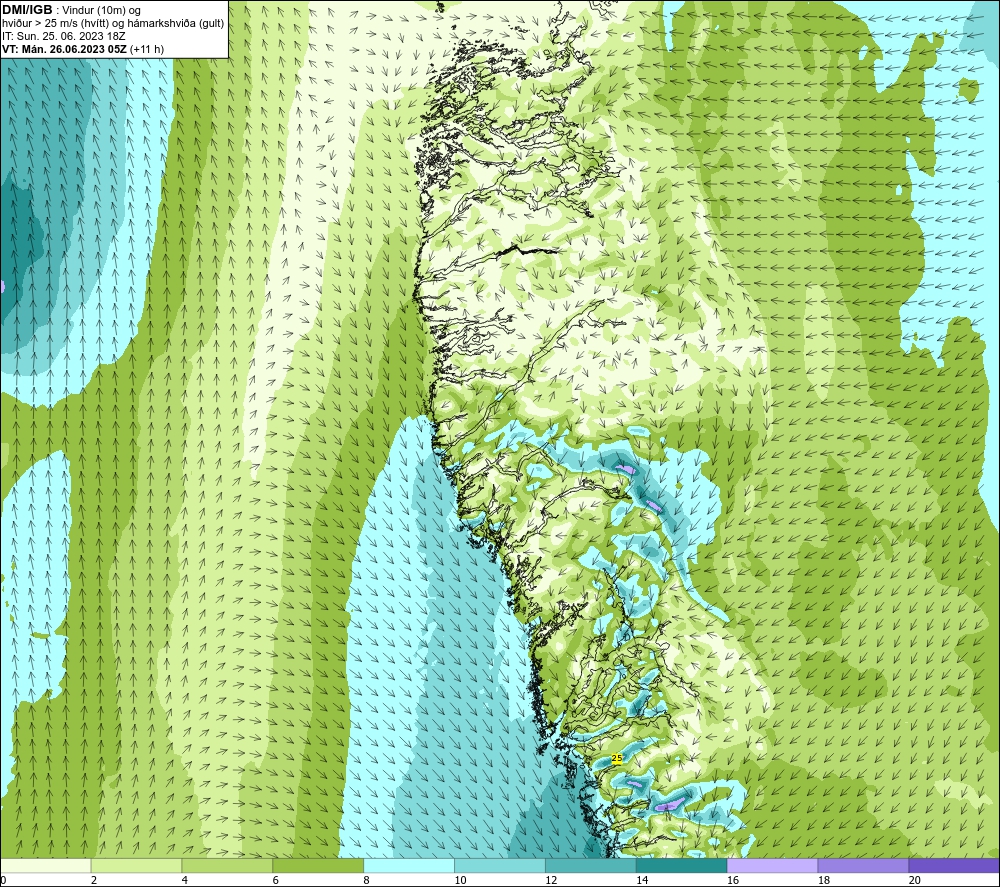Screen dimensions: 1000x887
Task: Click the 18–20 m/s purple legend swatch
Action: [x=864, y=865]
